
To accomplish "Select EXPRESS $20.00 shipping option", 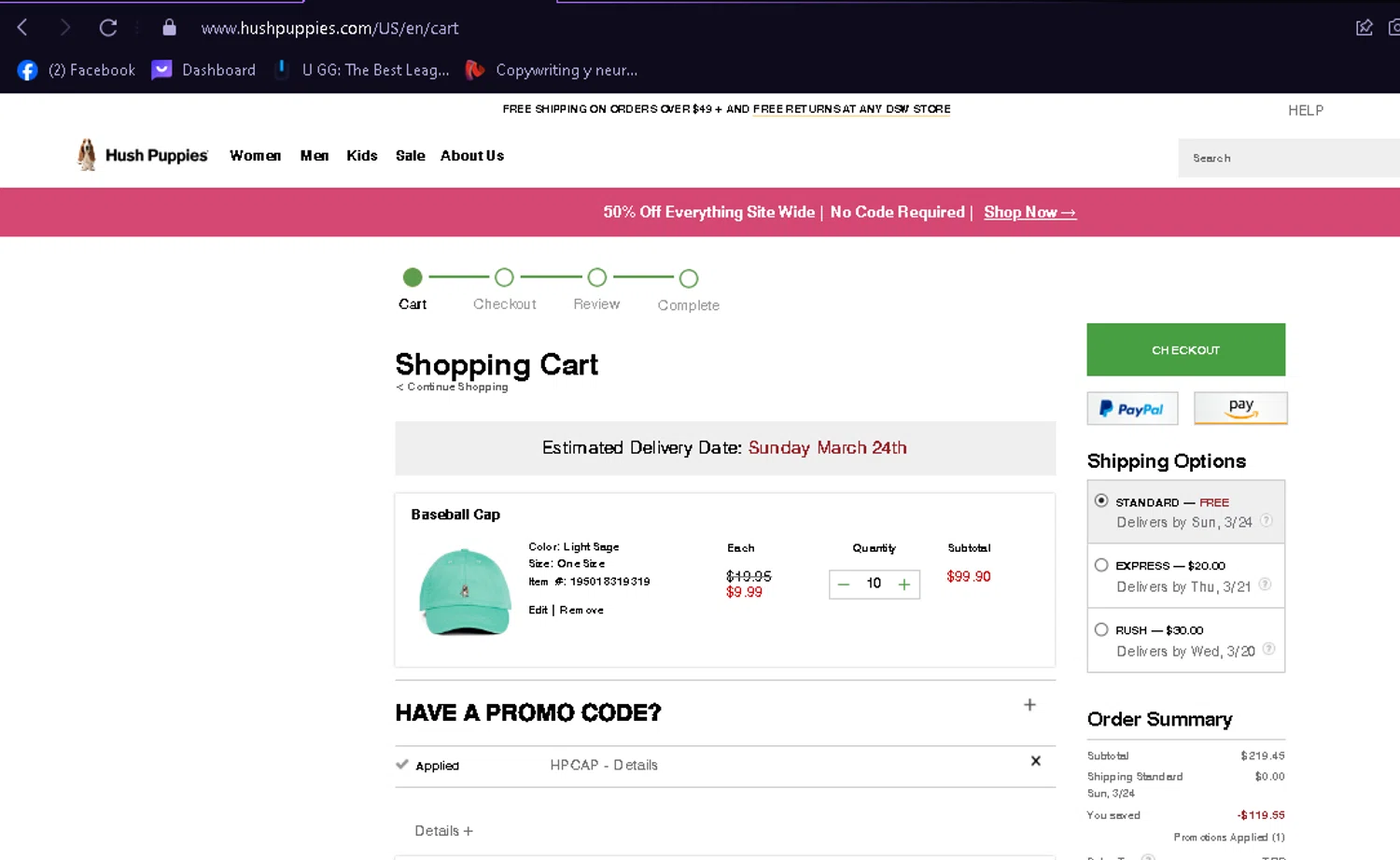I will (x=1101, y=565).
